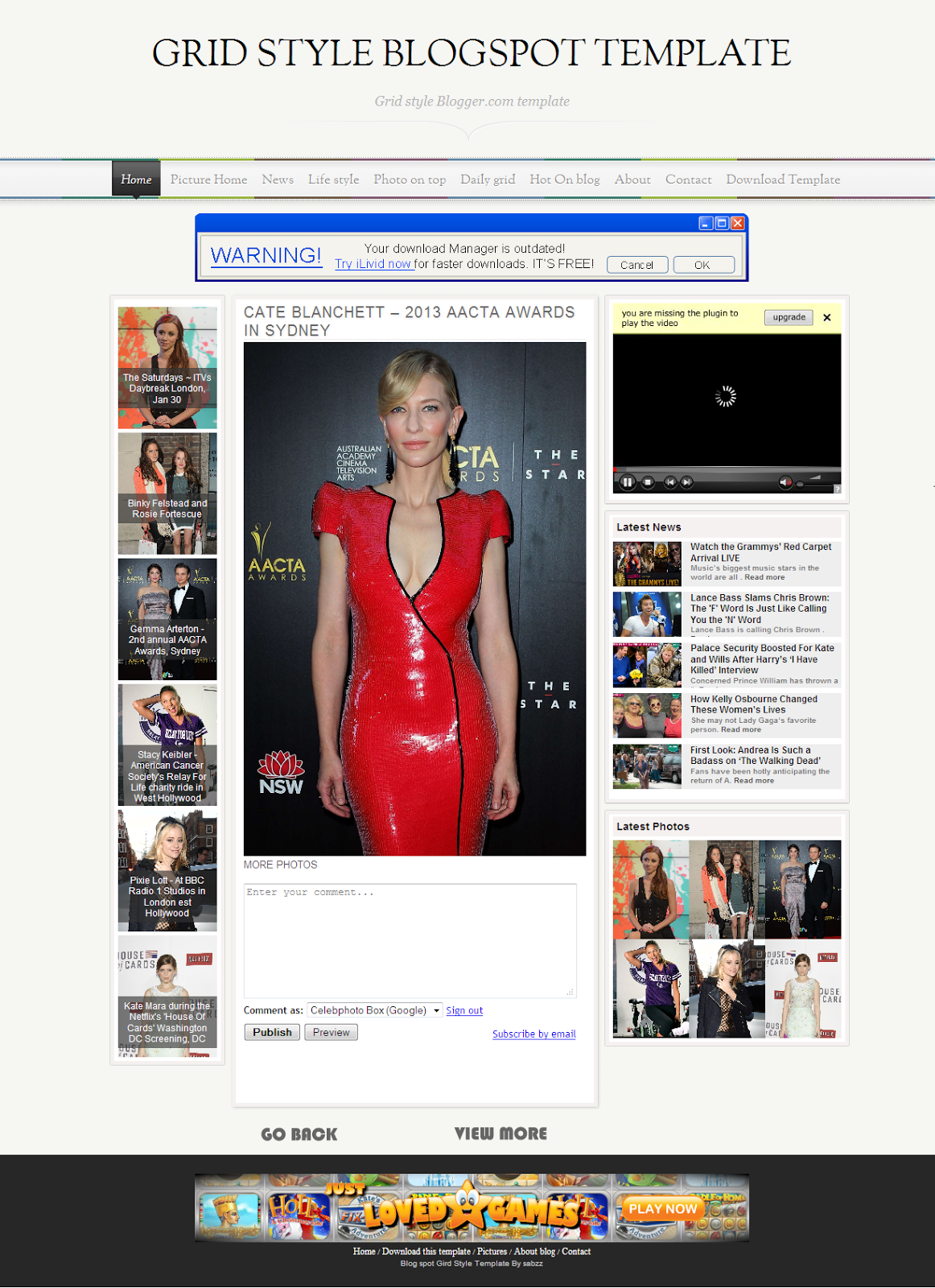This screenshot has width=935, height=1288.
Task: Open the Comment as account dropdown
Action: pyautogui.click(x=375, y=1010)
